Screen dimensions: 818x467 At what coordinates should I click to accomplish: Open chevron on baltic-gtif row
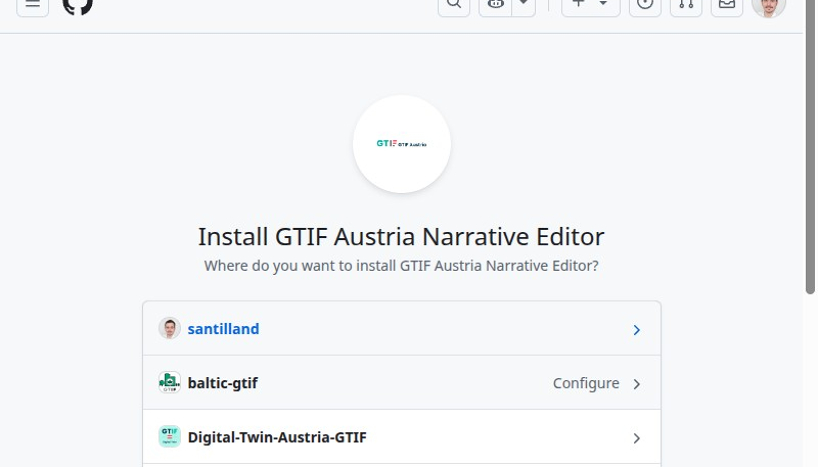click(x=636, y=384)
